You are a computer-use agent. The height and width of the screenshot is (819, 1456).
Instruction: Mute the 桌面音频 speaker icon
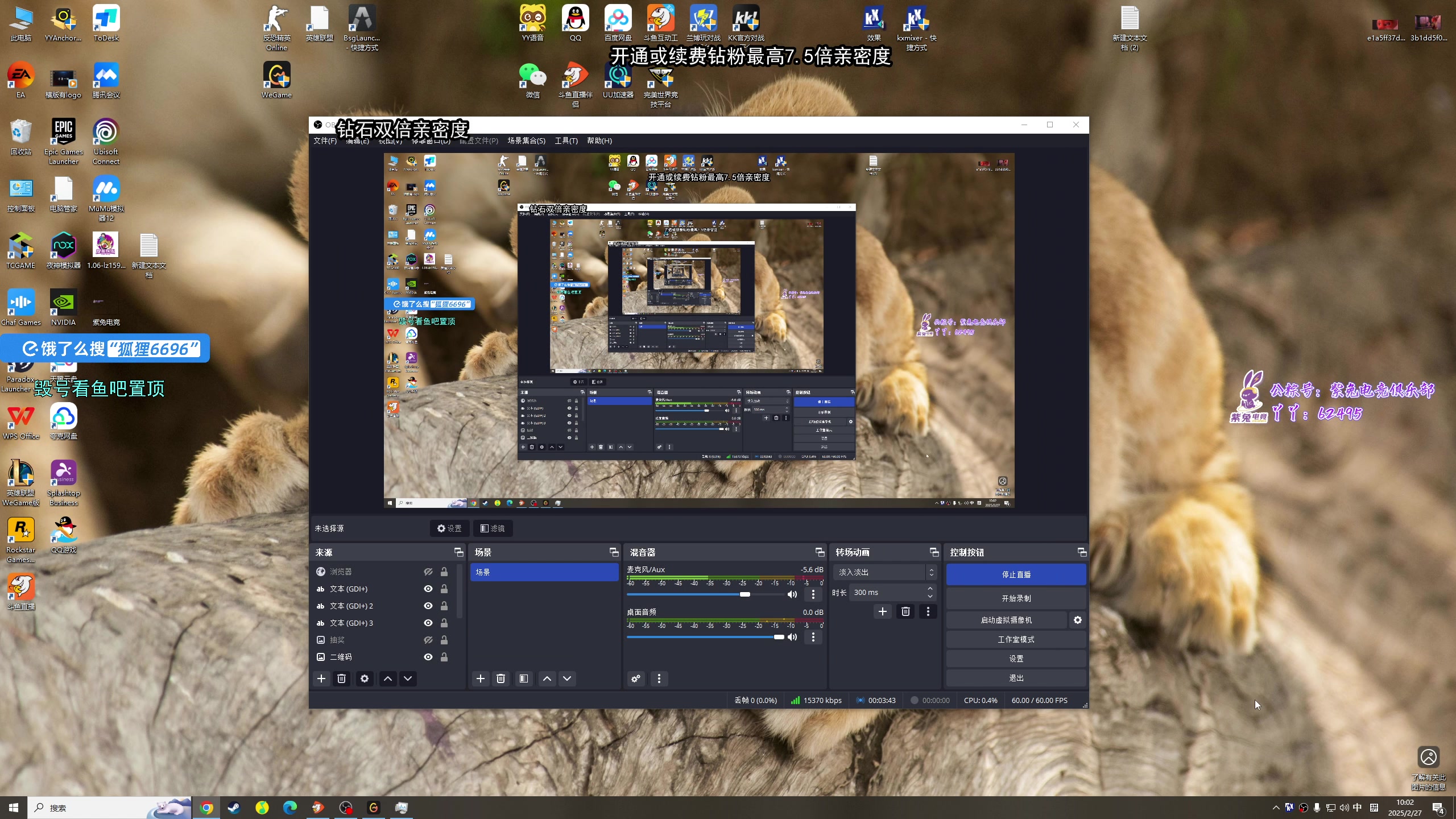click(792, 637)
